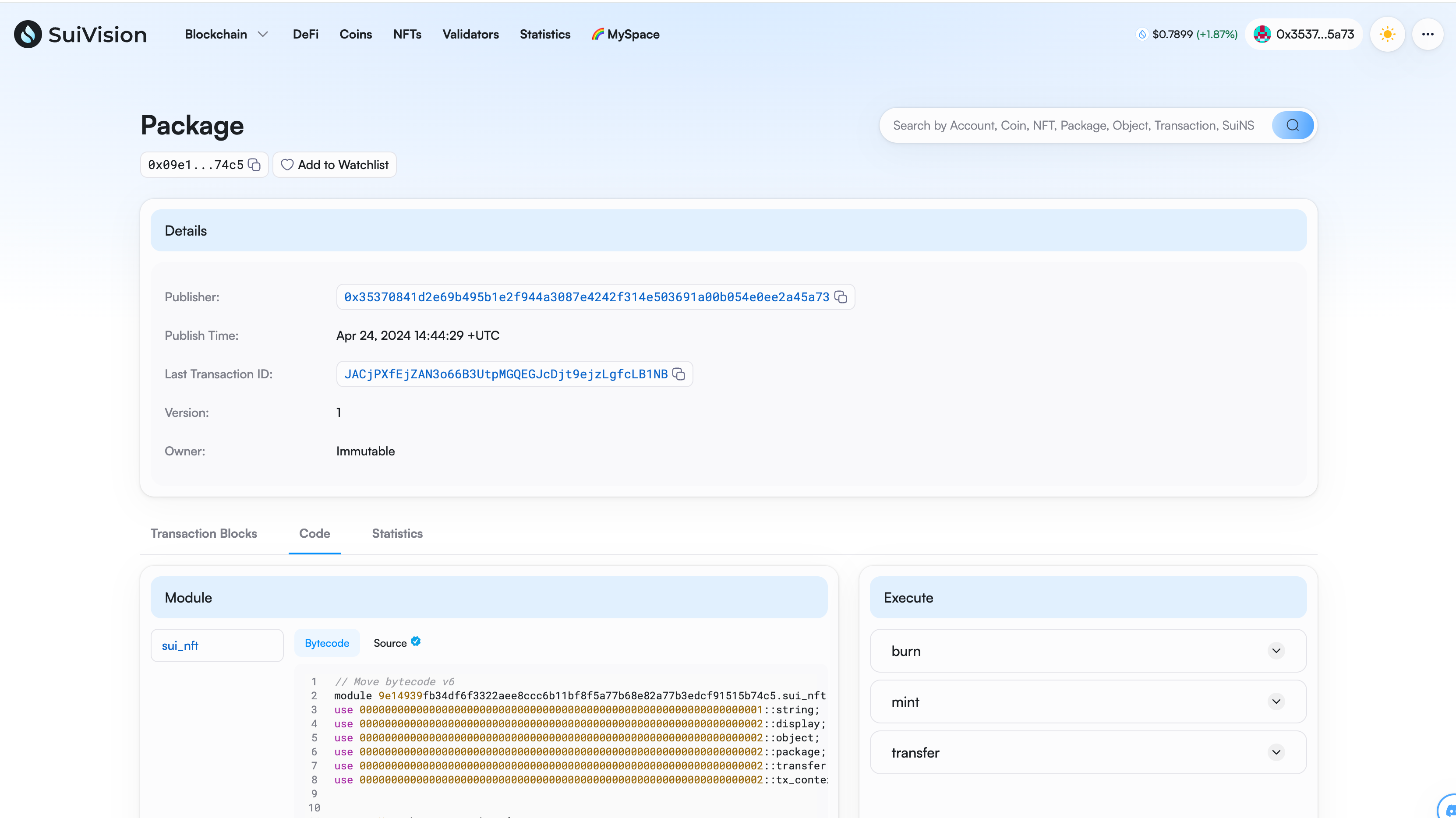Screen dimensions: 1456x818
Task: Click the Immutable owner value
Action: [x=365, y=451]
